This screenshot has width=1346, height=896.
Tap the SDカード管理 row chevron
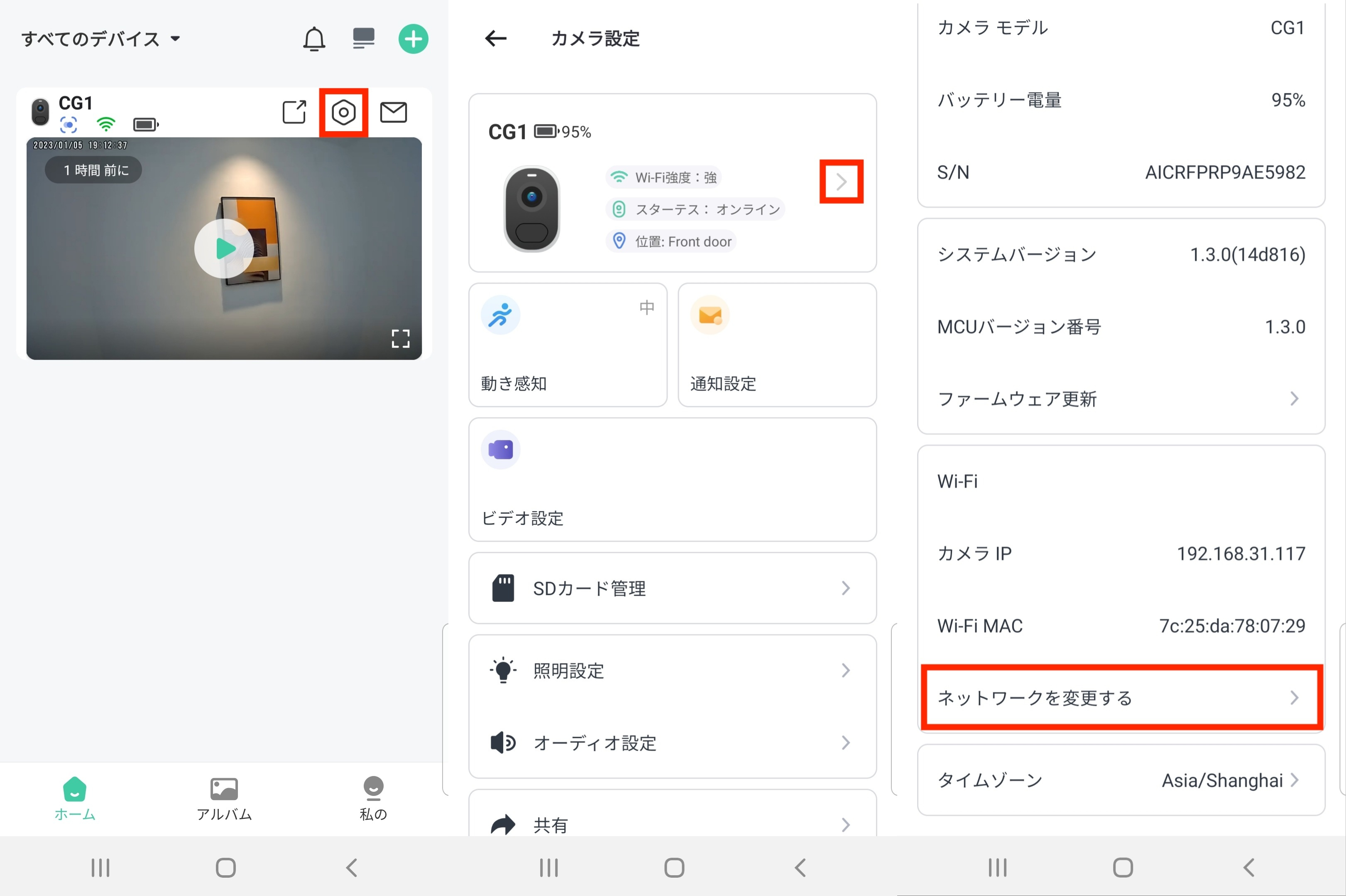846,588
